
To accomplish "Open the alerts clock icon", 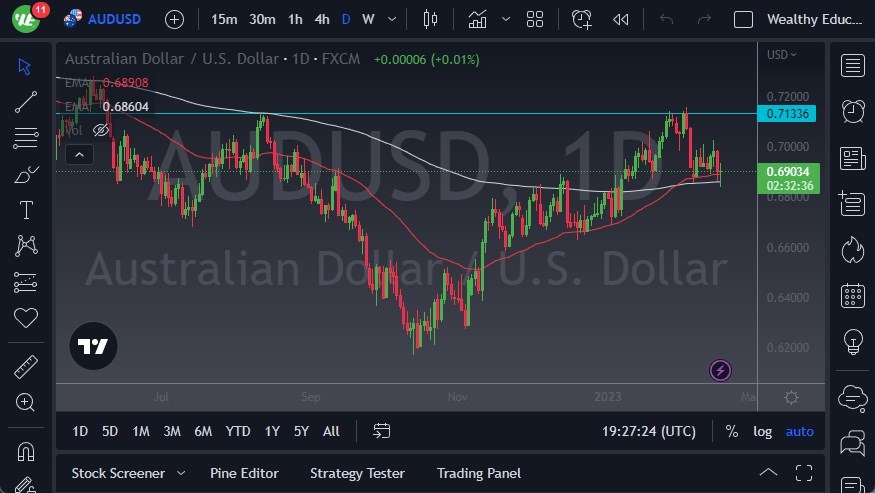I will click(853, 112).
